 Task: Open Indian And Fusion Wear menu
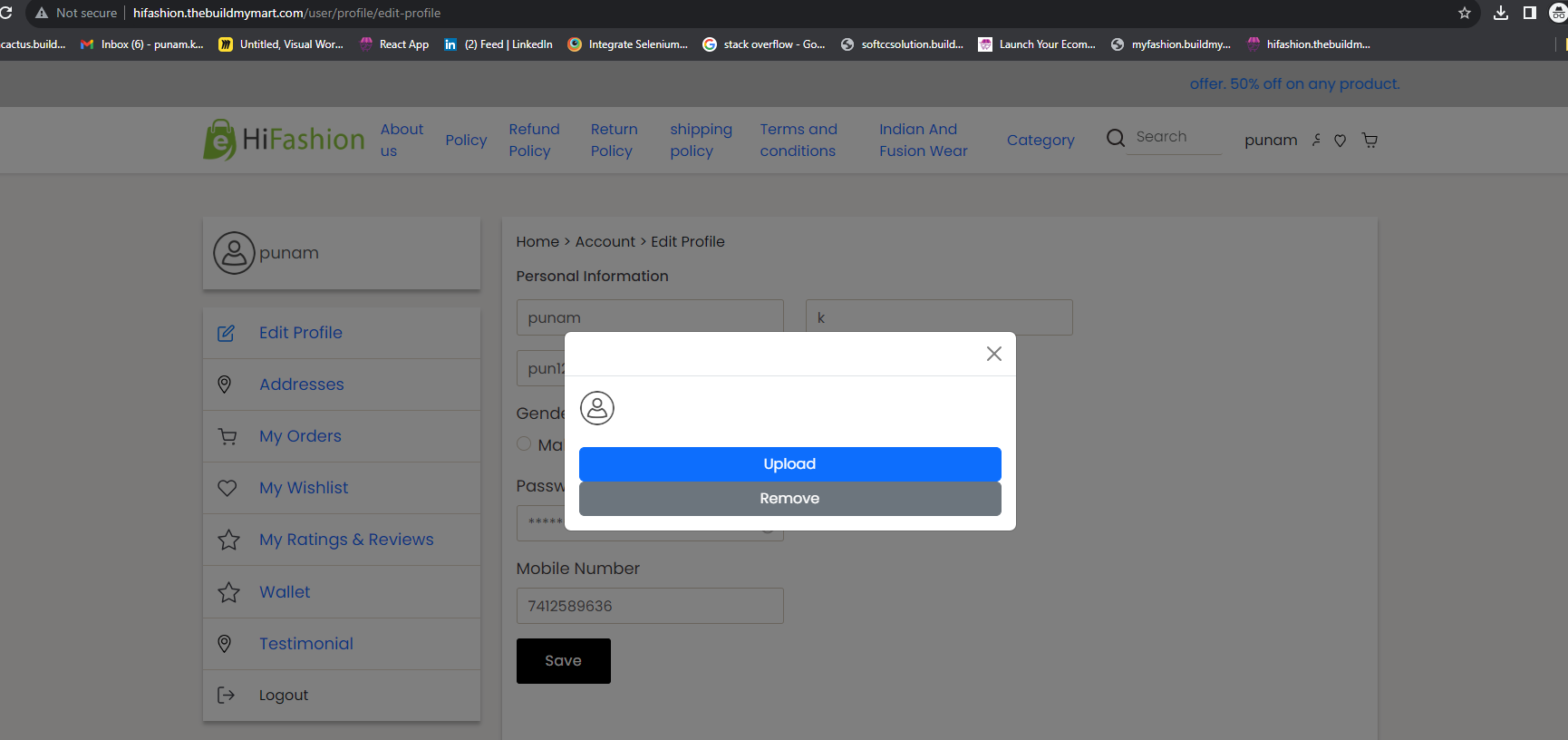[x=923, y=141]
